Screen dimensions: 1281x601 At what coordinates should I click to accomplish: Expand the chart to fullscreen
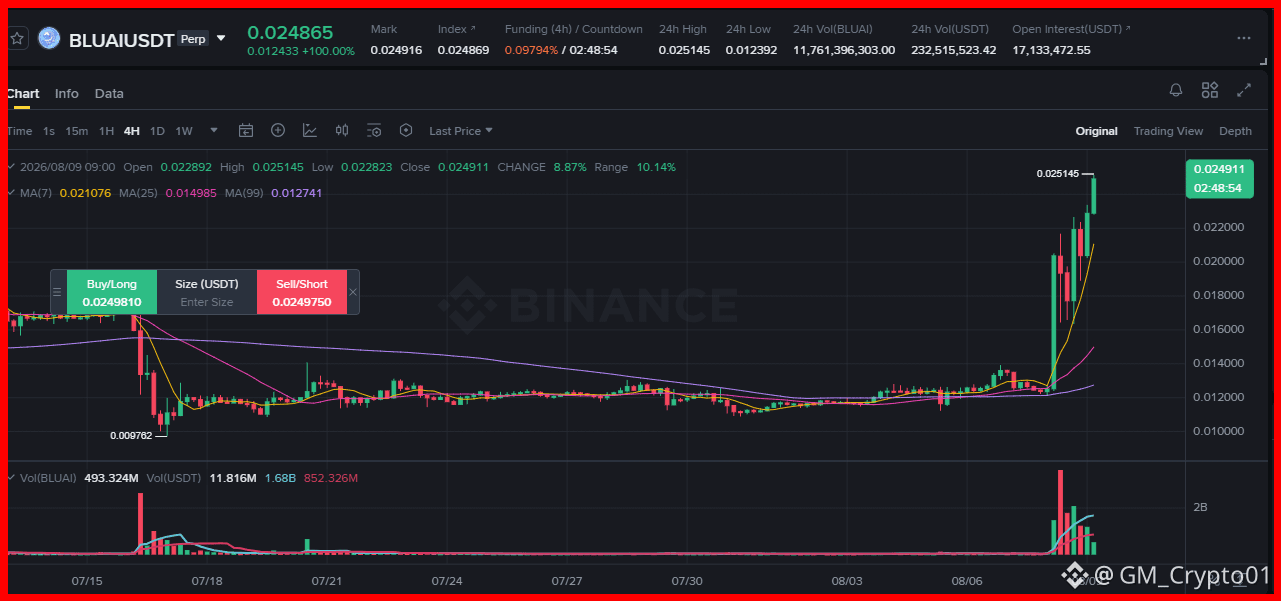[1244, 90]
